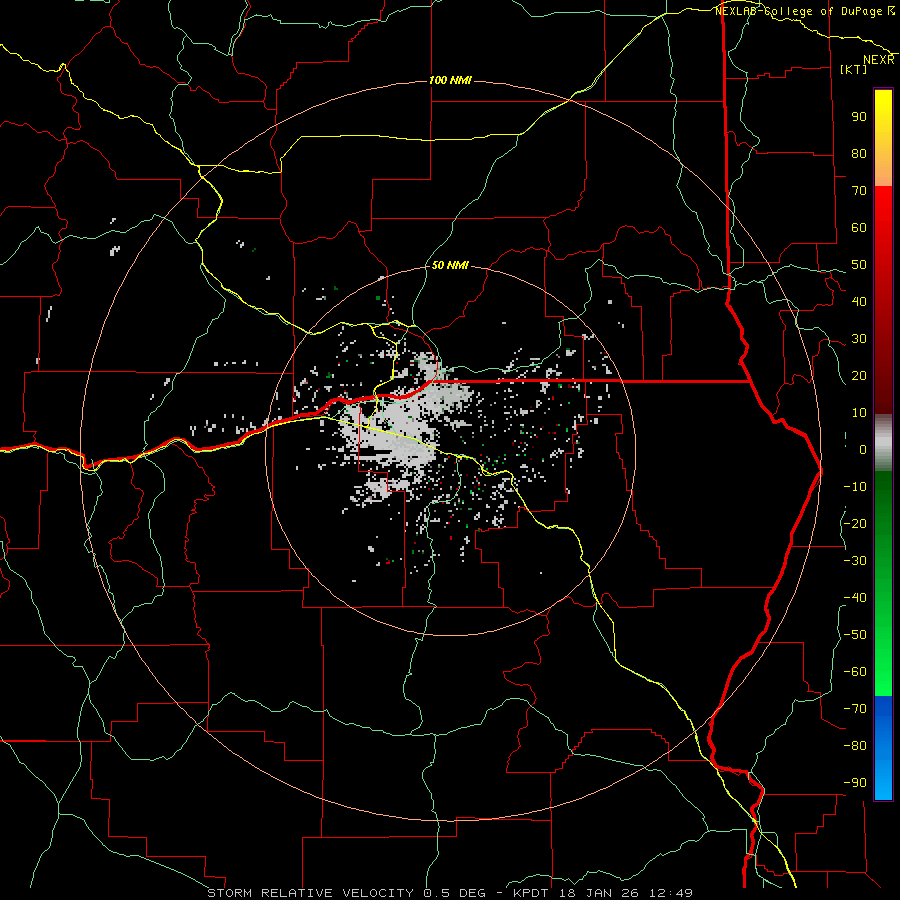The width and height of the screenshot is (900, 900).
Task: Click the NEXR label above the color bar
Action: 879,60
